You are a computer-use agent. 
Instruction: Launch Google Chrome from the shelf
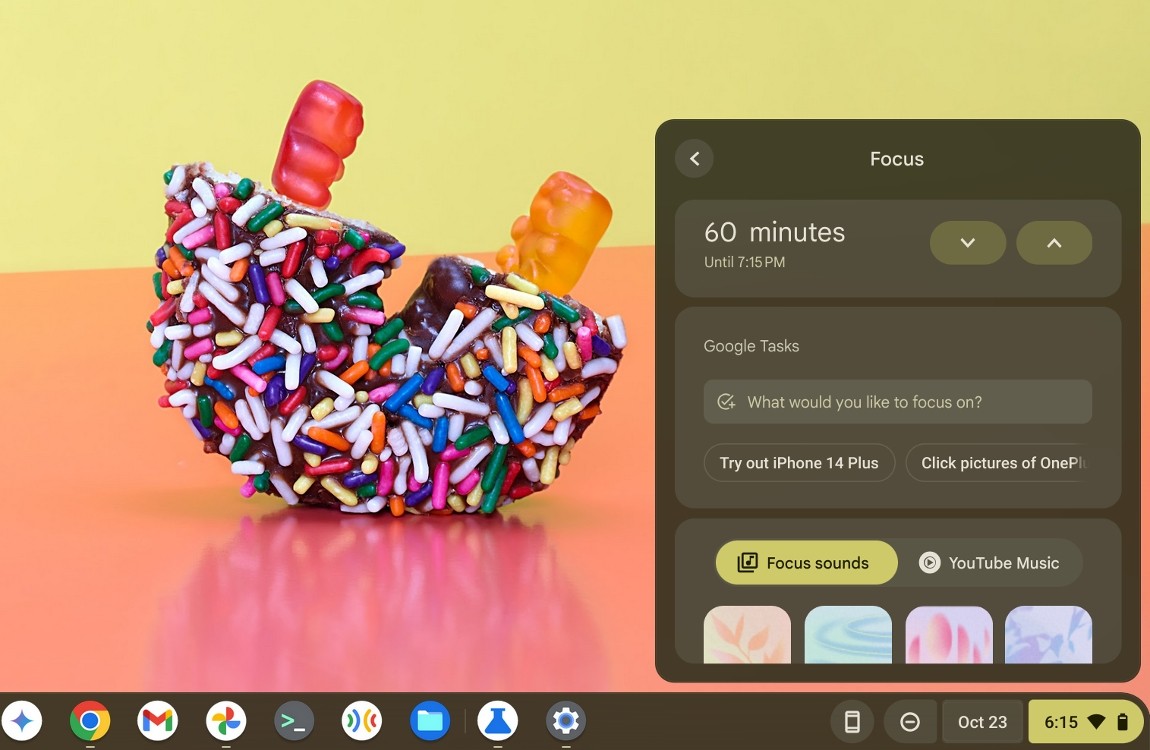click(x=89, y=721)
